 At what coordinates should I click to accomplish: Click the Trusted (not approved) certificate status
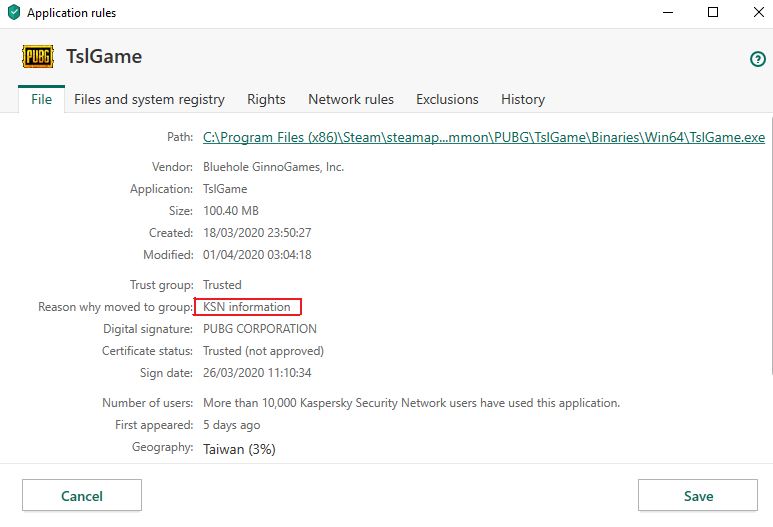pos(263,351)
